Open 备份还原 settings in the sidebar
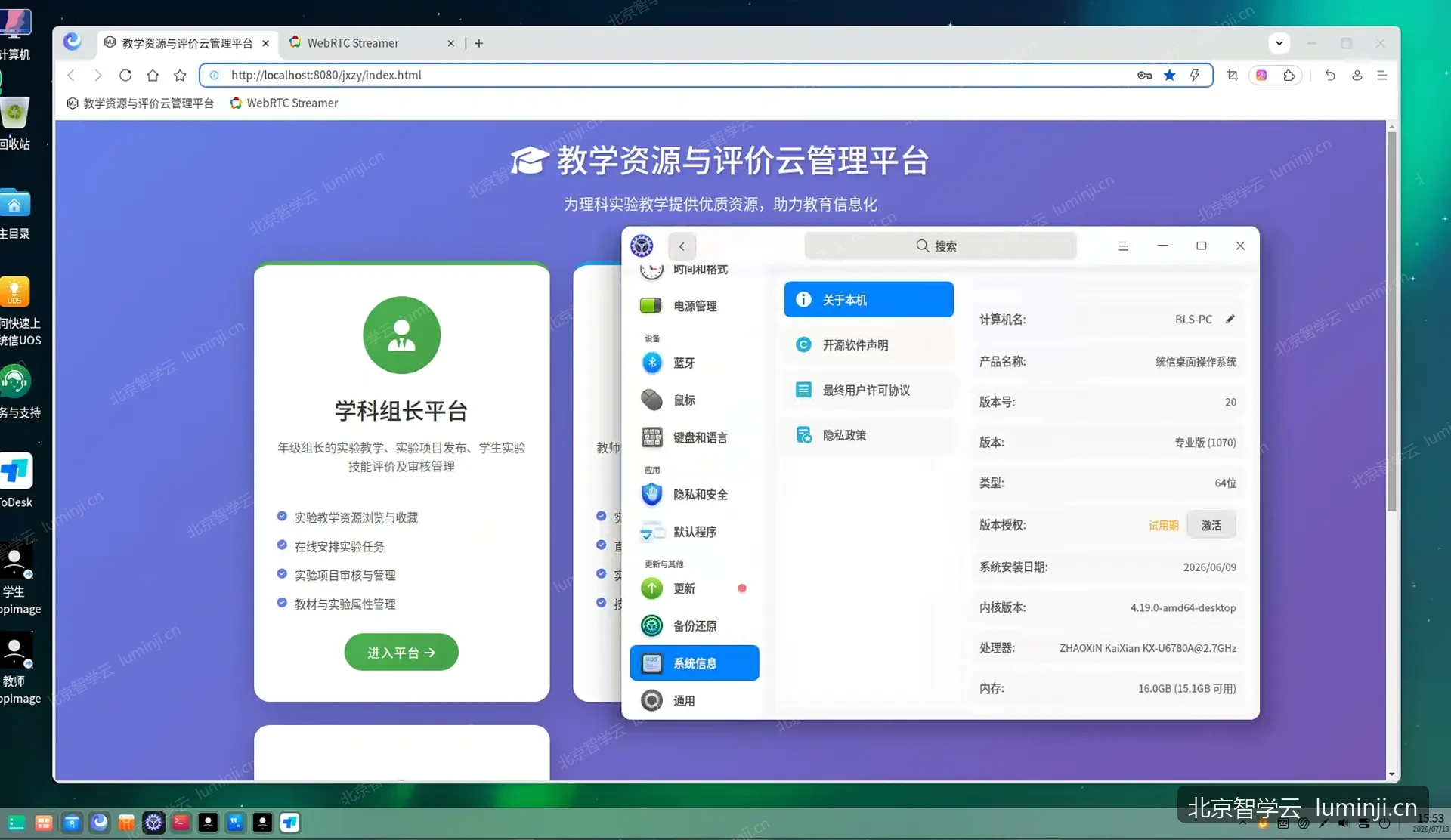 point(695,625)
